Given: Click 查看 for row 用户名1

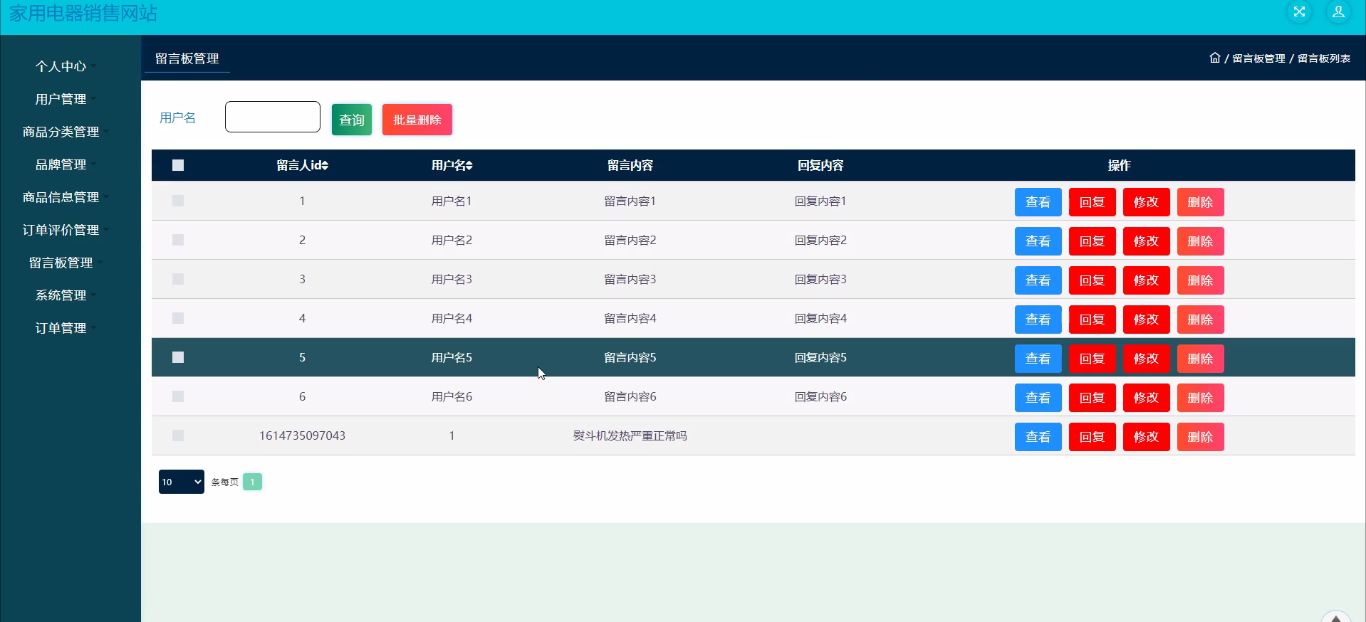Looking at the screenshot, I should [1038, 202].
